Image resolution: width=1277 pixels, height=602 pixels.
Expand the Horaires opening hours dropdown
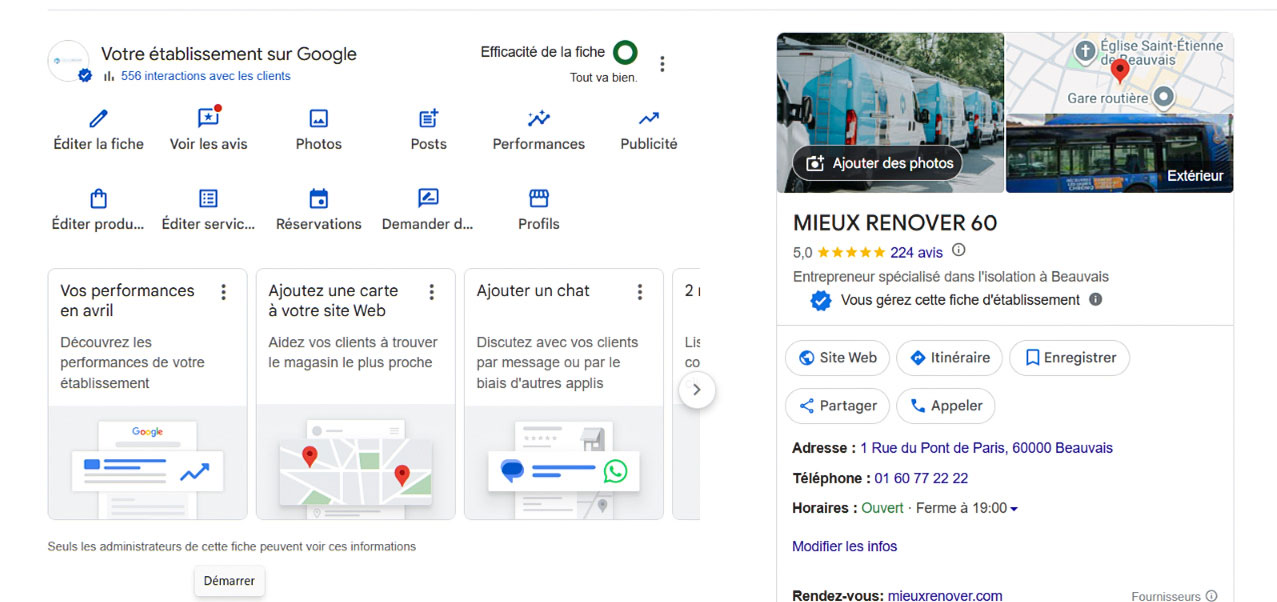pyautogui.click(x=1014, y=509)
